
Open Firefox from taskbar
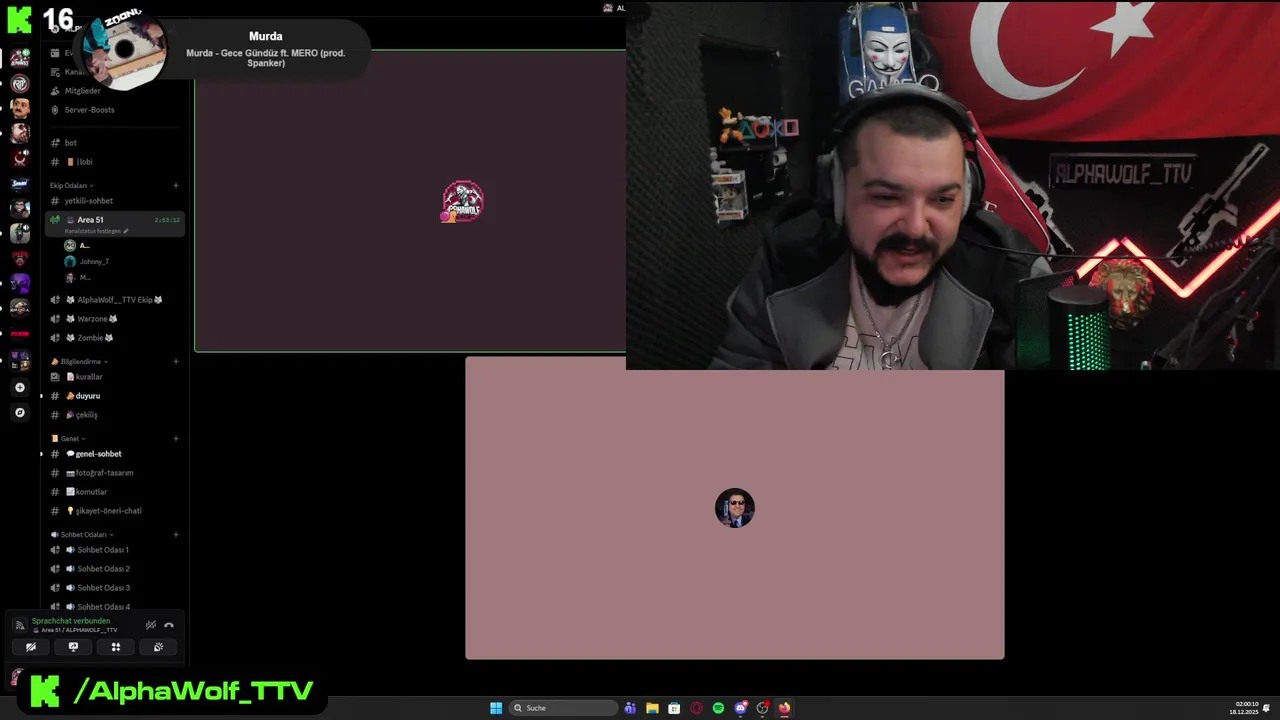click(x=784, y=708)
